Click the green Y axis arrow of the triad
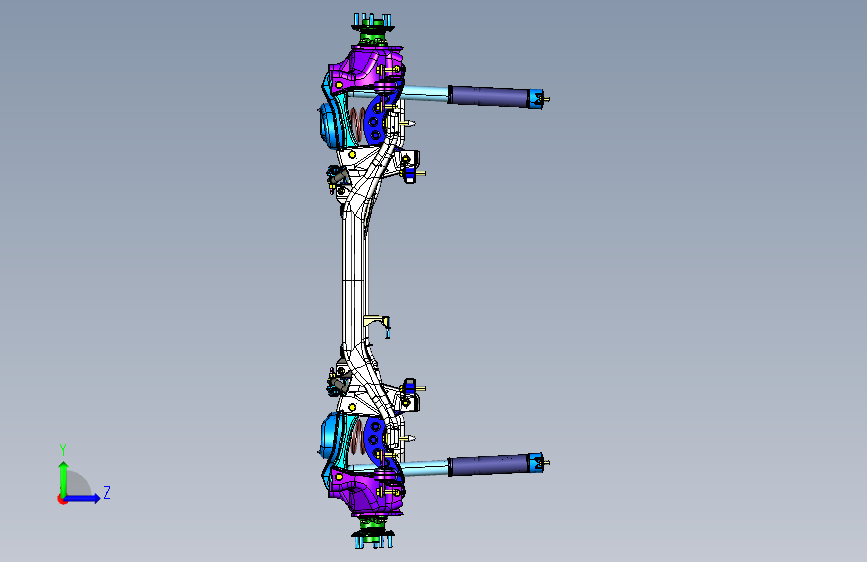Screen dimensions: 867x562 [x=64, y=479]
